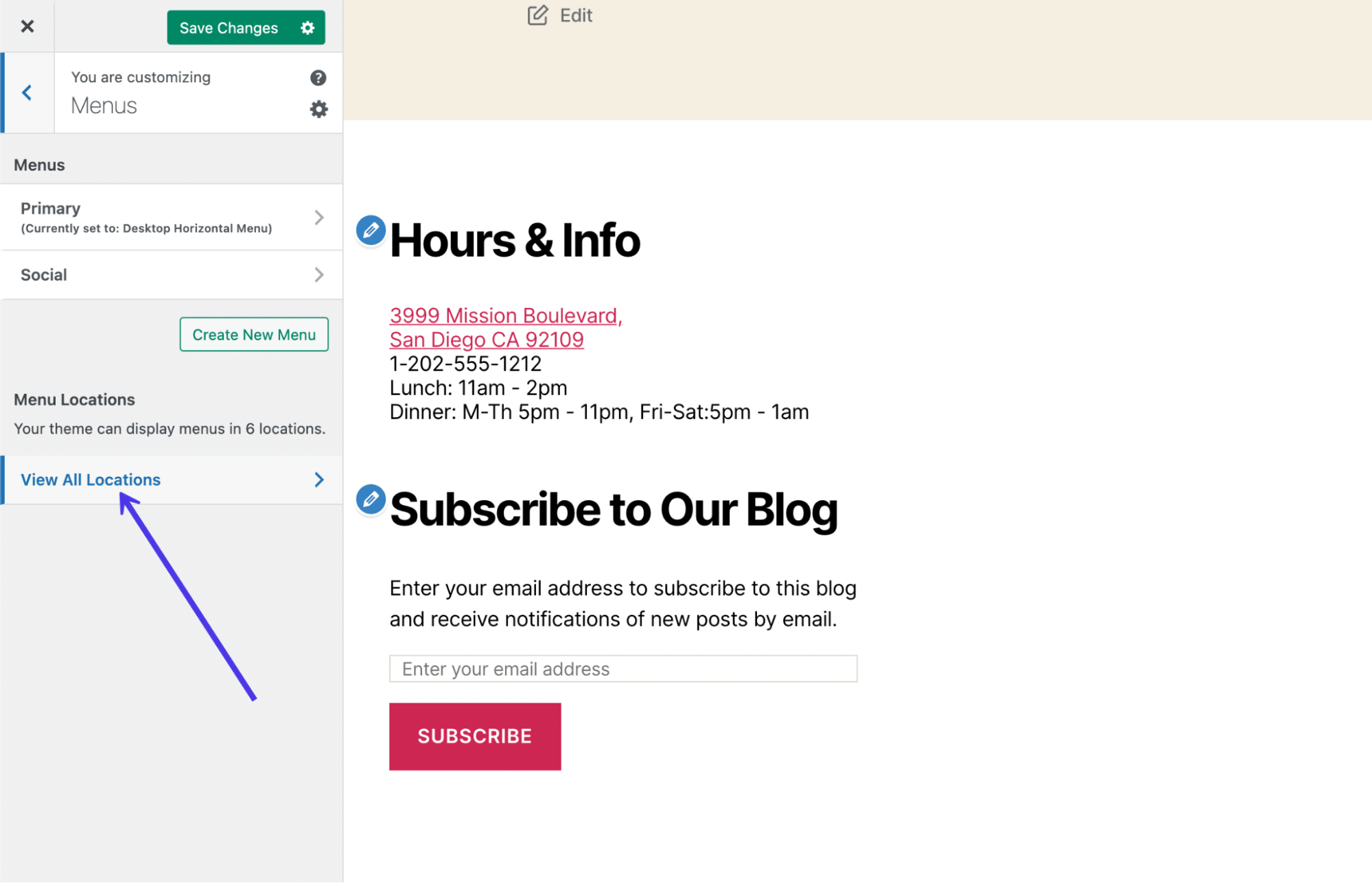Click the blue anchor icon next to Subscribe to Our Blog

click(x=371, y=499)
